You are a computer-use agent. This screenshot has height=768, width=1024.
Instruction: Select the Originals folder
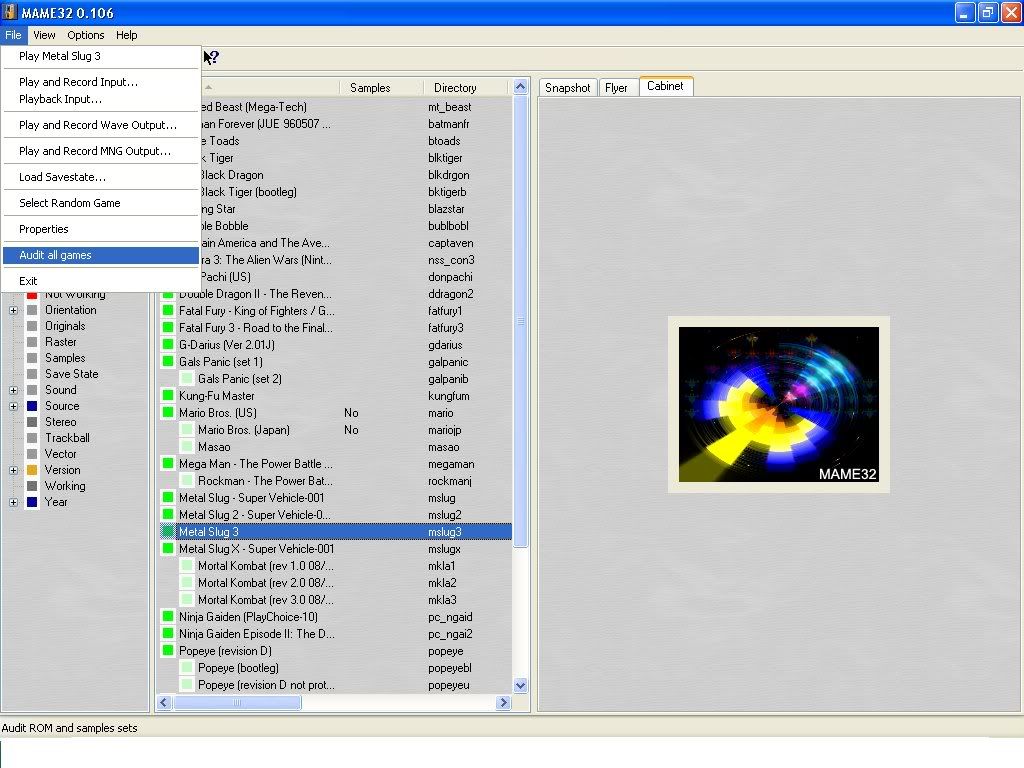[65, 326]
